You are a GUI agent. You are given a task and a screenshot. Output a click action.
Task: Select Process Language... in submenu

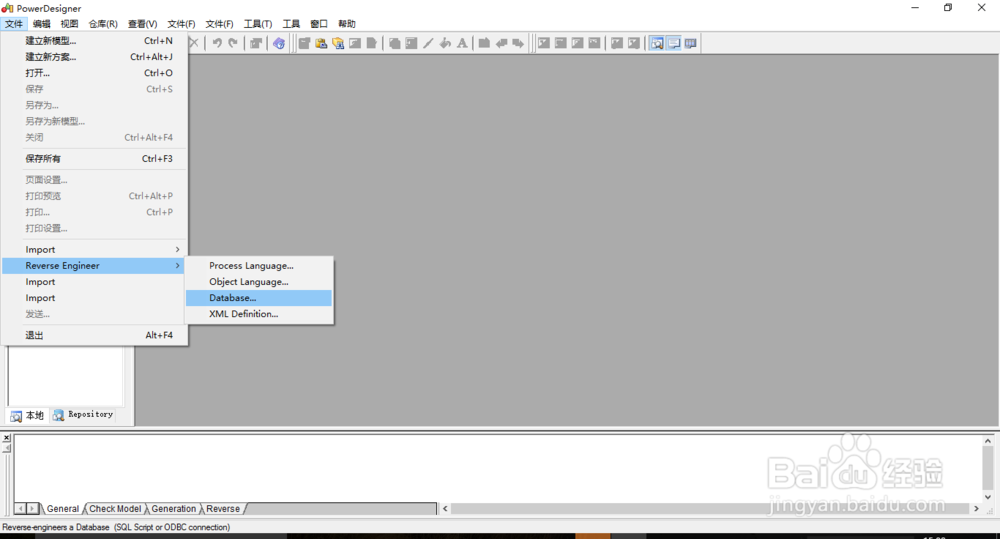[x=259, y=265]
